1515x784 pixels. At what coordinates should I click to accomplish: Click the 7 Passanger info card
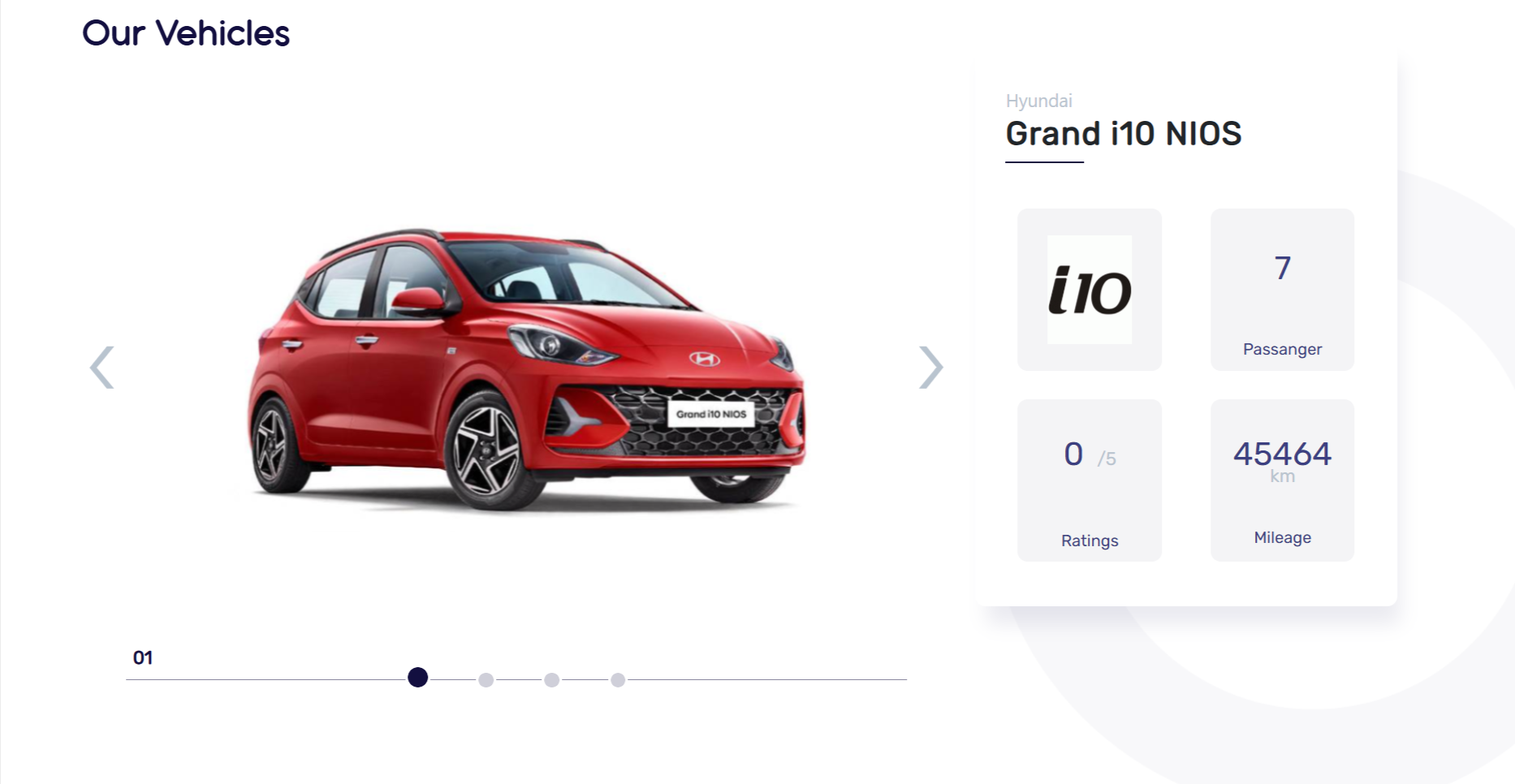point(1282,290)
